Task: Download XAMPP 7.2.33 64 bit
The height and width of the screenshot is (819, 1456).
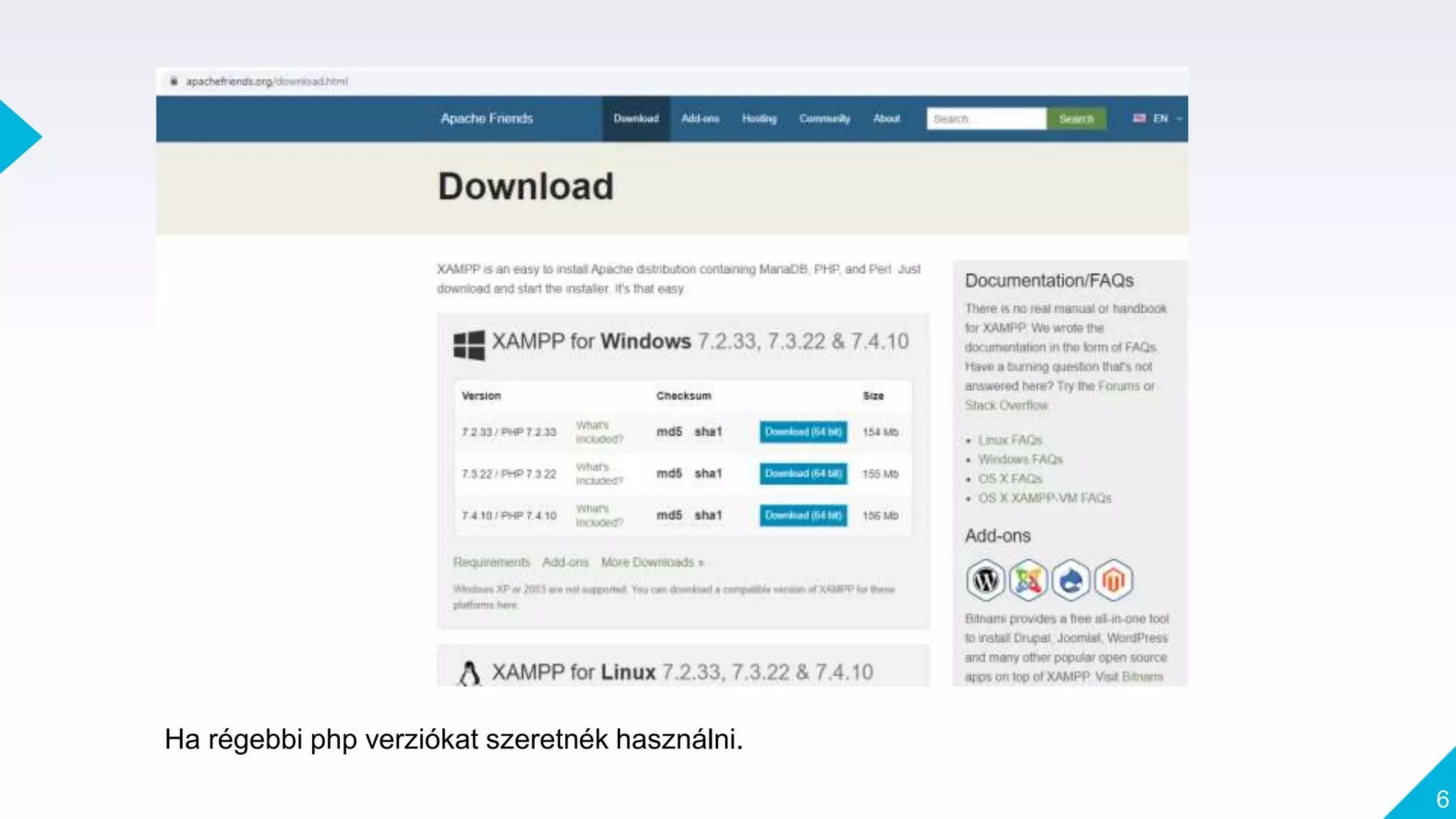Action: pyautogui.click(x=803, y=432)
